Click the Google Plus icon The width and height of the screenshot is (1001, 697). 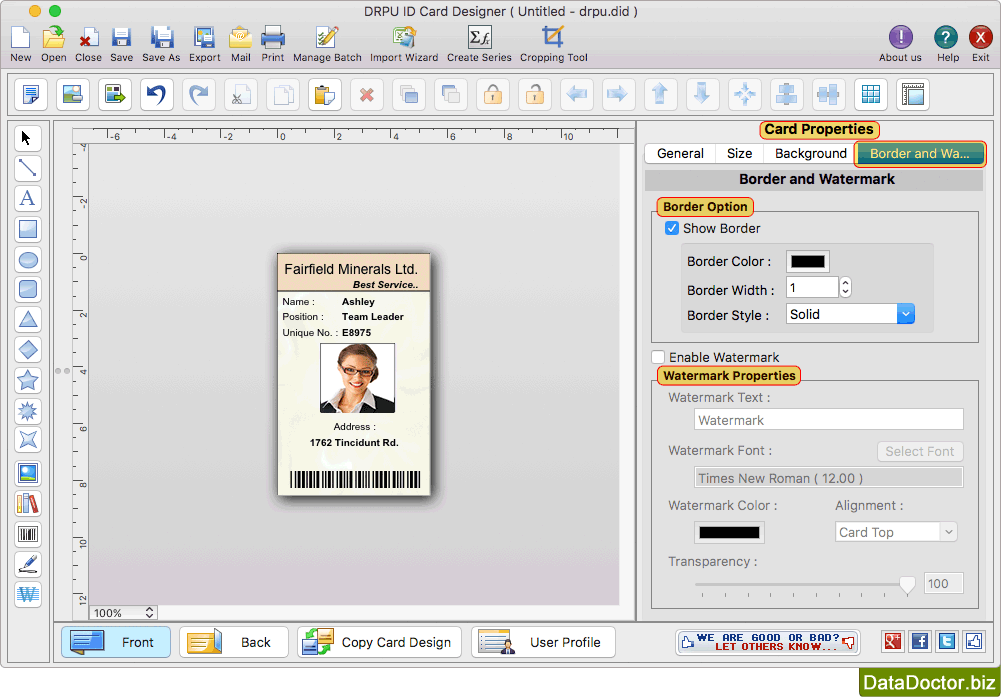[x=892, y=641]
